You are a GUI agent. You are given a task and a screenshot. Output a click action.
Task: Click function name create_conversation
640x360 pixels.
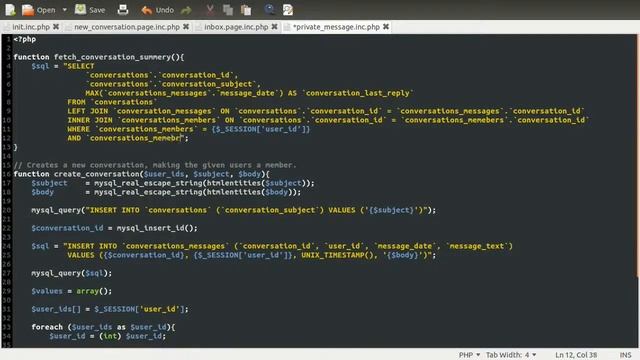[x=96, y=174]
